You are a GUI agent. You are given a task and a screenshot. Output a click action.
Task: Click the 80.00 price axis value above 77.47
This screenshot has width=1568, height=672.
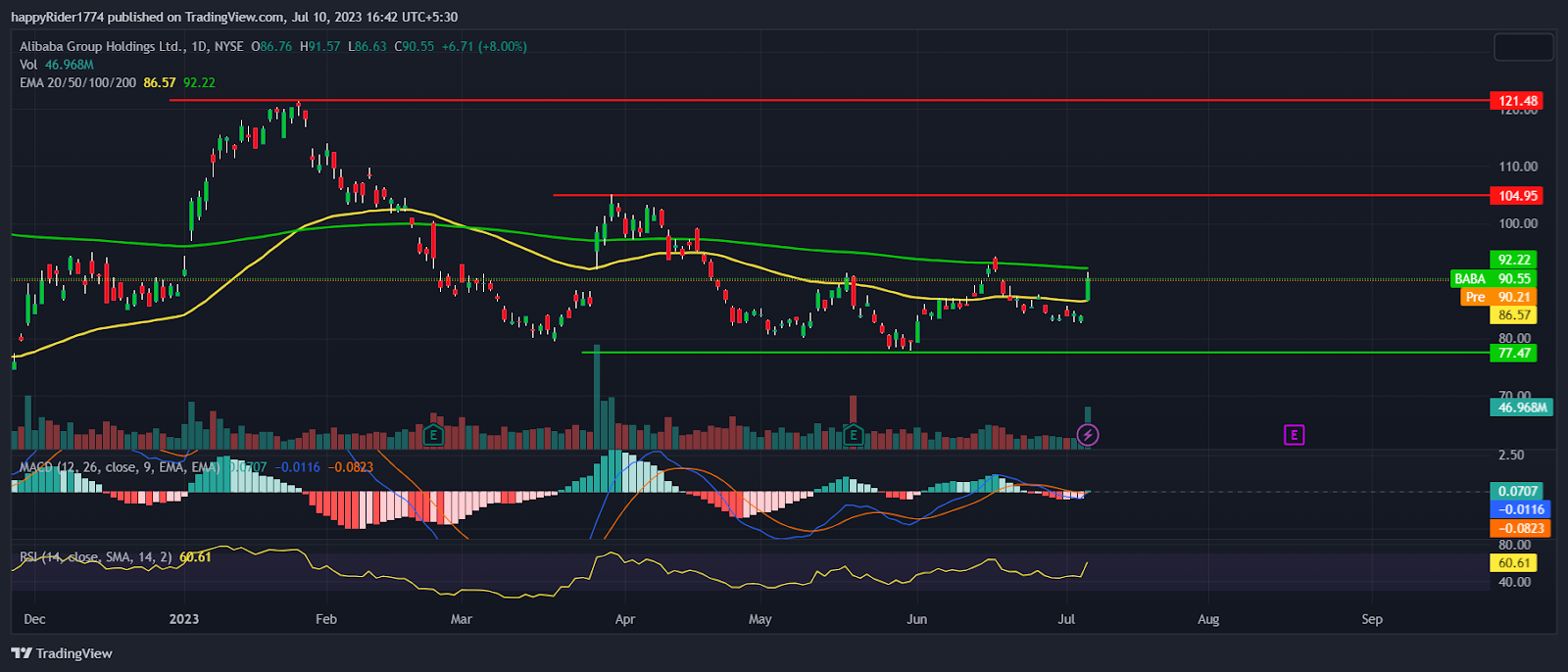click(1515, 338)
